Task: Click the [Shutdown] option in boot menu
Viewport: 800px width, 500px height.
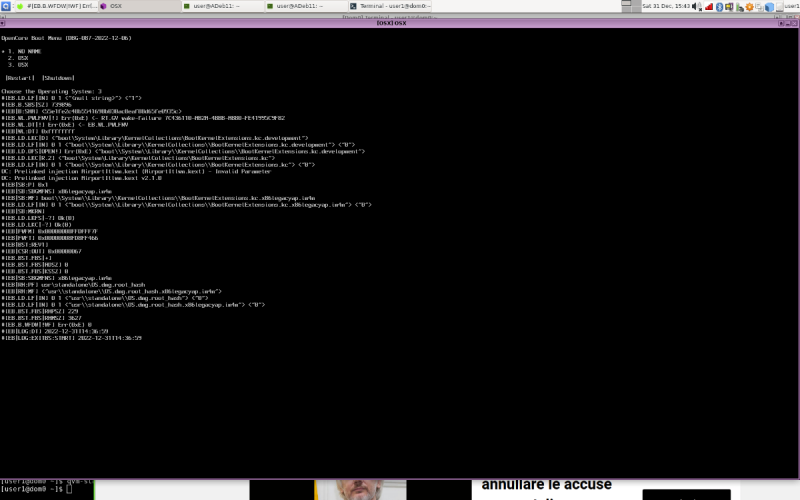Action: click(58, 78)
